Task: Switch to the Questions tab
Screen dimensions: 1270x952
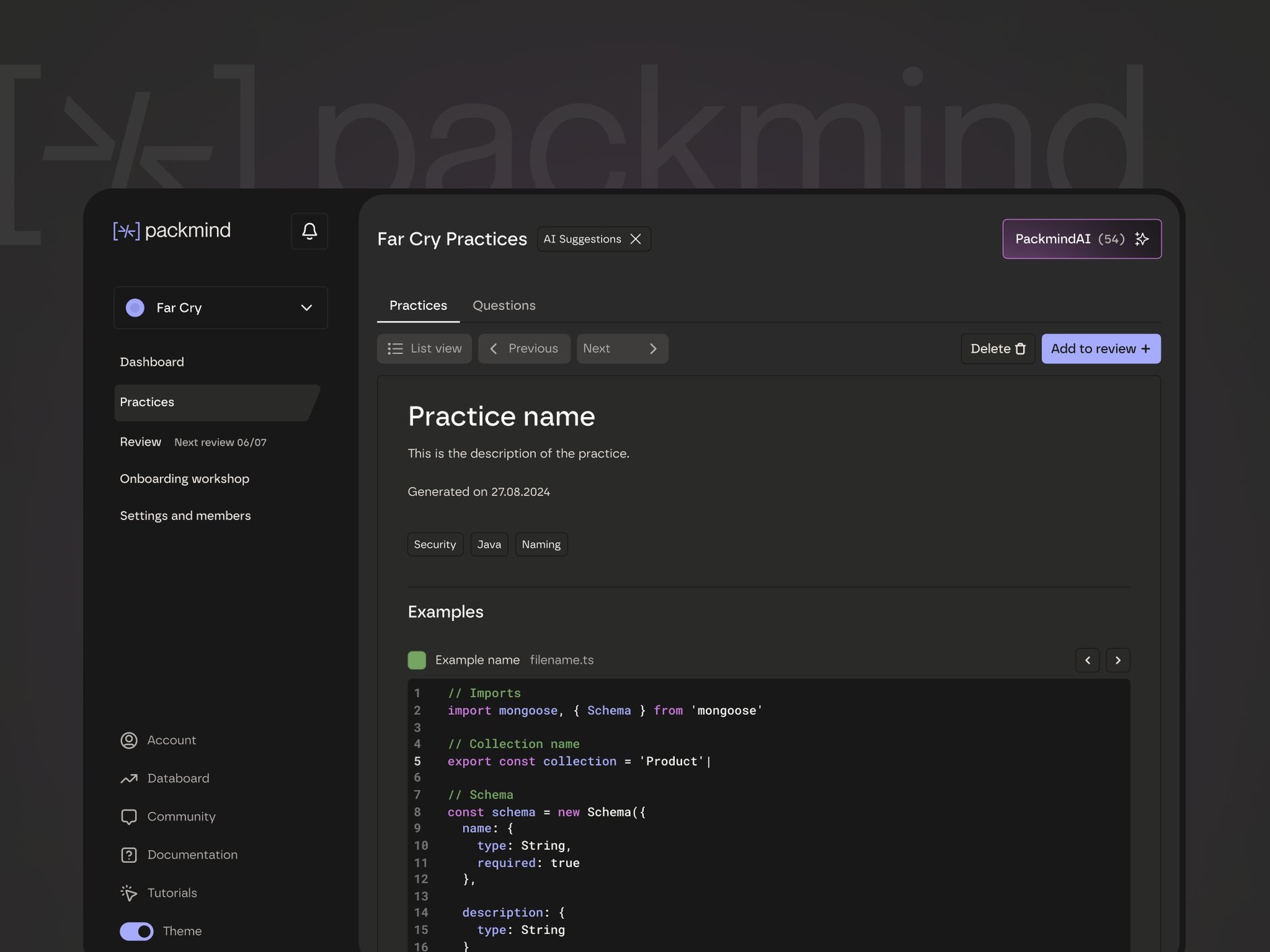Action: pyautogui.click(x=504, y=306)
